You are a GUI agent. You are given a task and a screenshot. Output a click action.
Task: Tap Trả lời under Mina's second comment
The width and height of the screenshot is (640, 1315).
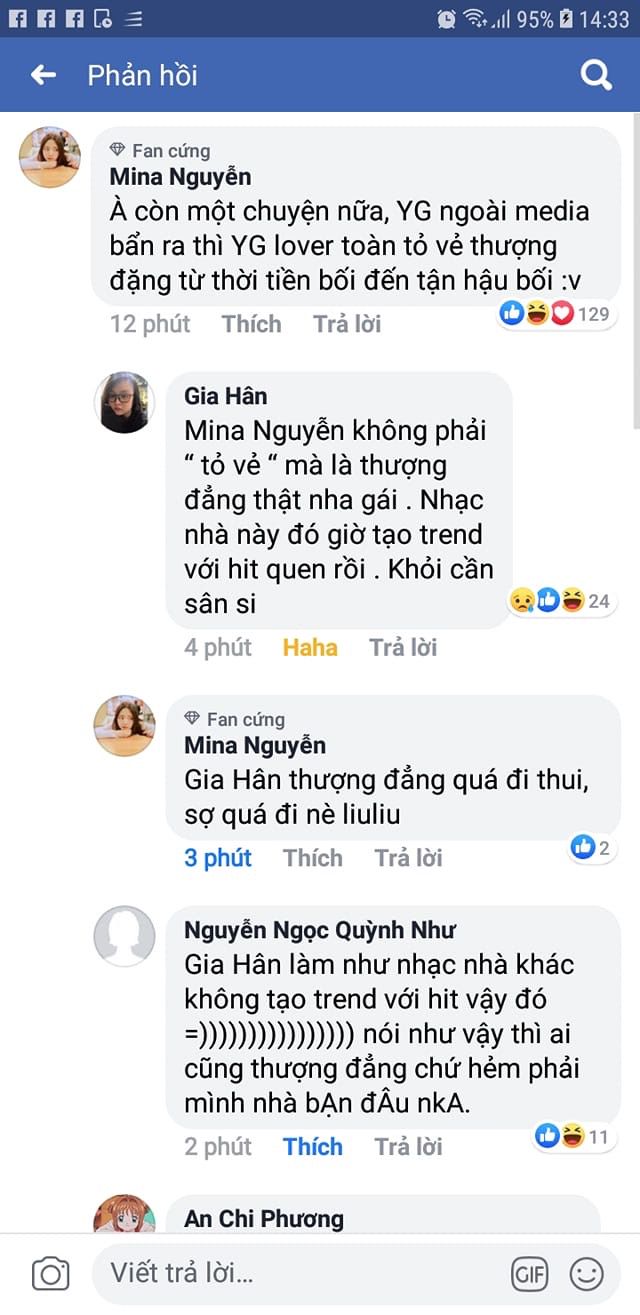pyautogui.click(x=408, y=858)
